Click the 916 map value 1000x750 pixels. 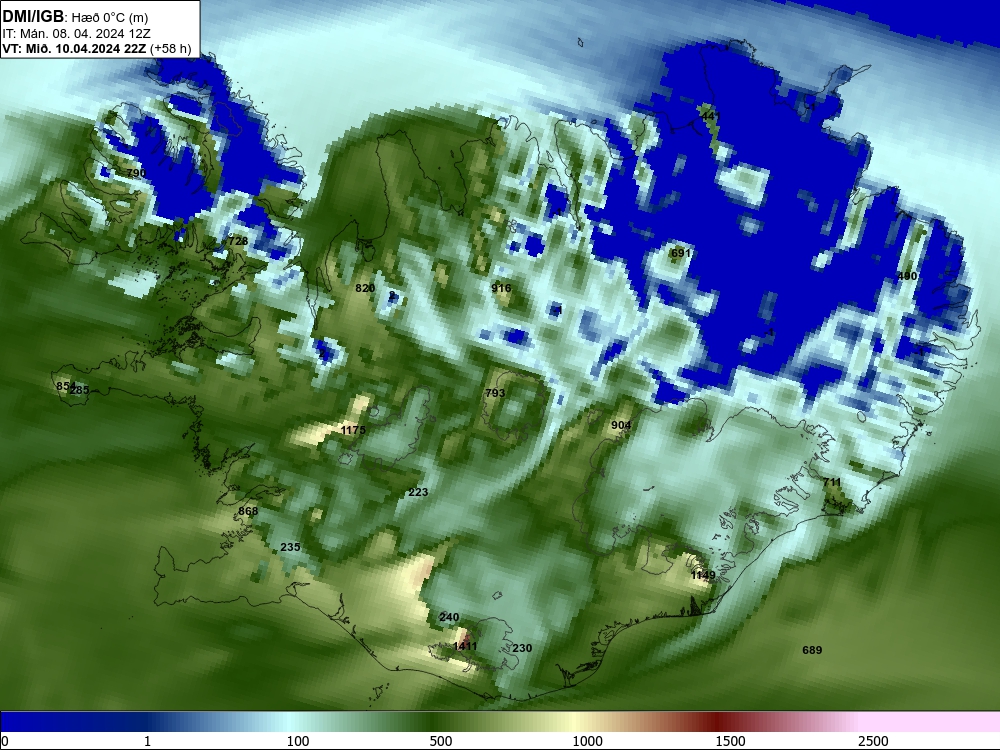coord(501,288)
